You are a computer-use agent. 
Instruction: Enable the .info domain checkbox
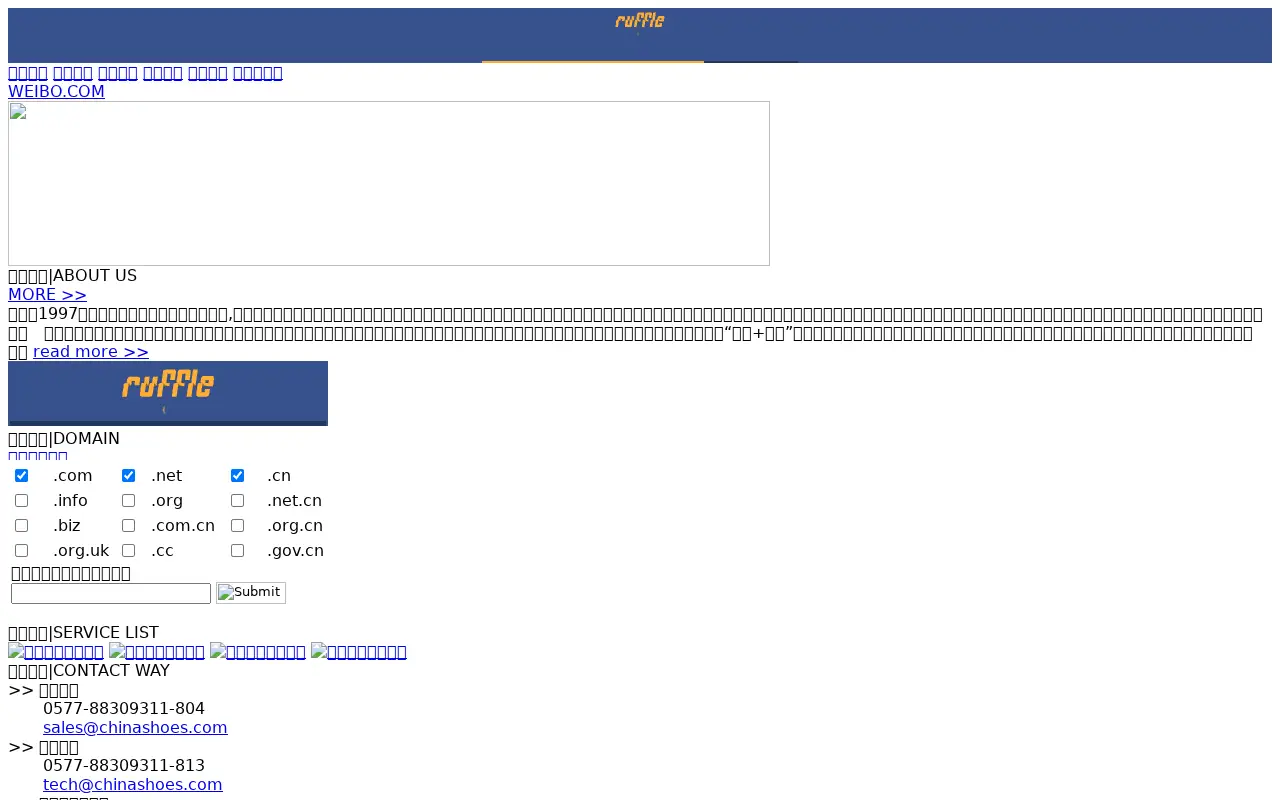(21, 501)
